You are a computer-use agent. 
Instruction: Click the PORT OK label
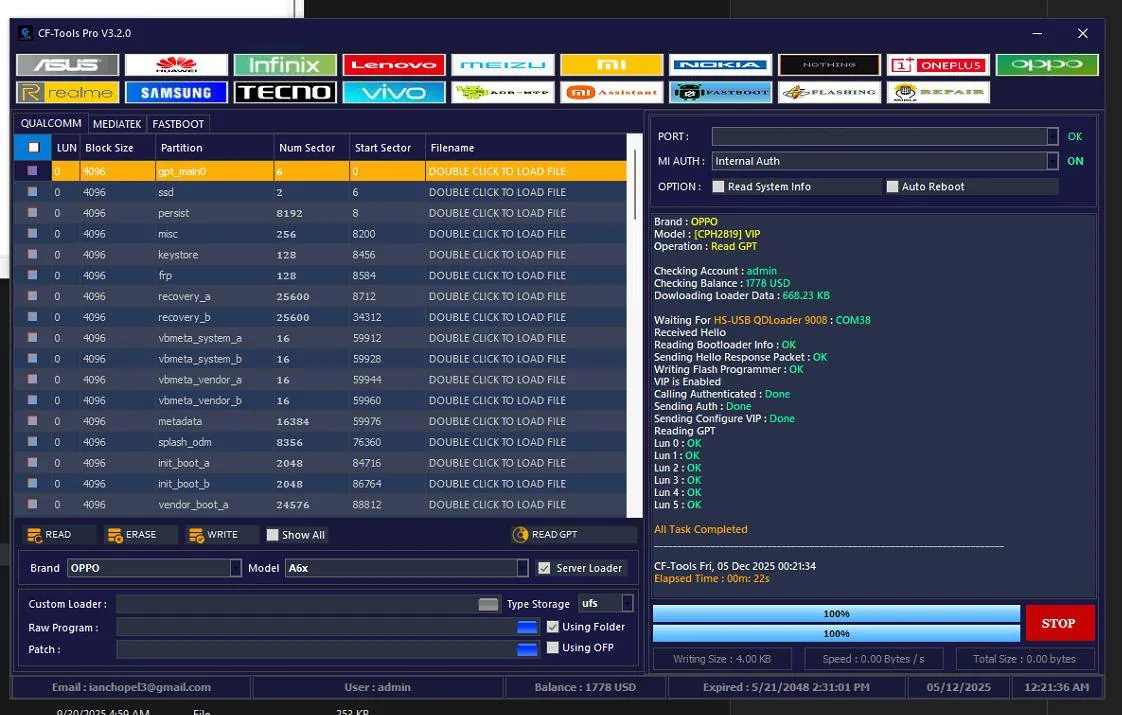pyautogui.click(x=1075, y=136)
